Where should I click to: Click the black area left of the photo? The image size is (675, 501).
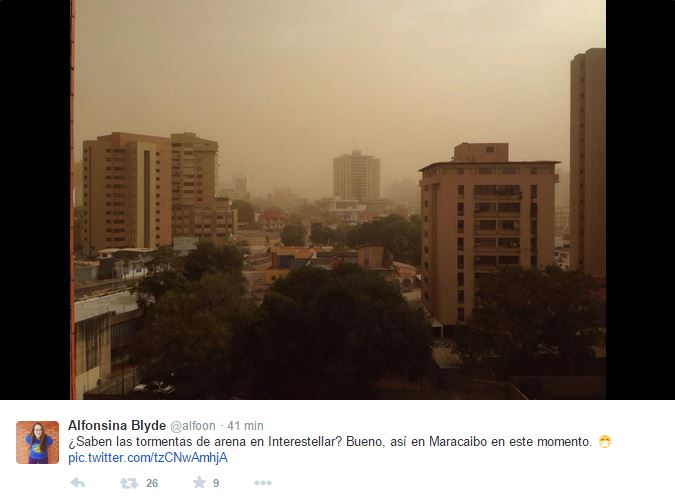[x=35, y=200]
